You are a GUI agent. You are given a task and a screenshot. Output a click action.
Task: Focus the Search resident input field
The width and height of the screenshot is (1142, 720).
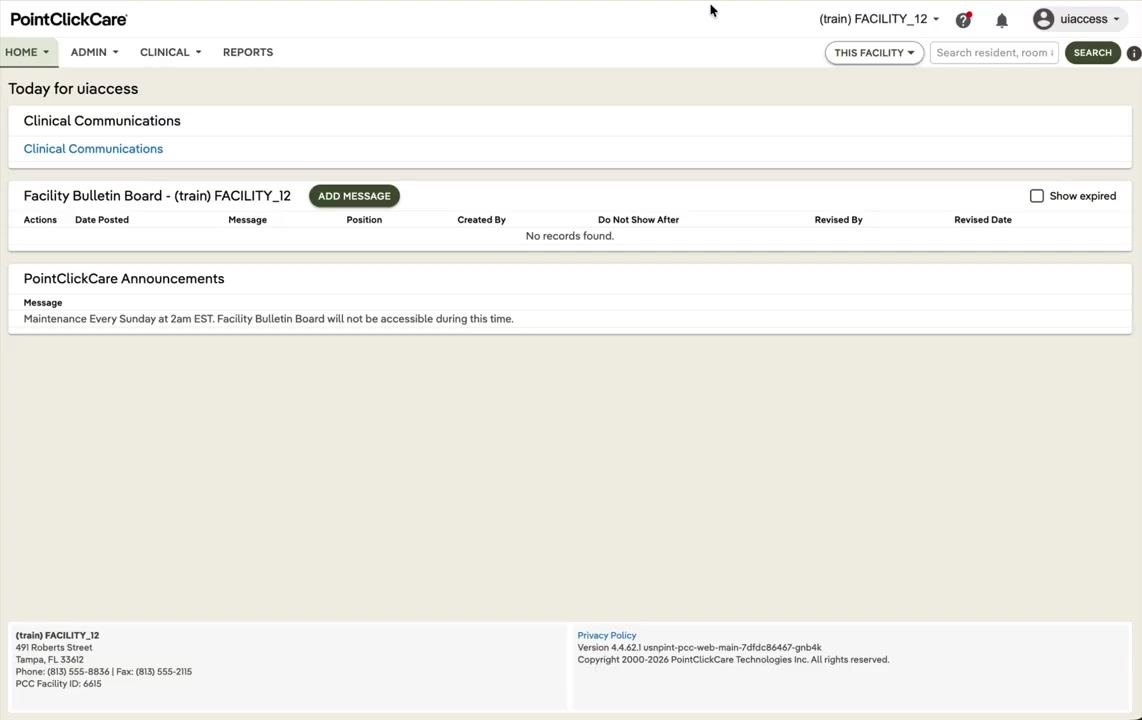pyautogui.click(x=994, y=52)
